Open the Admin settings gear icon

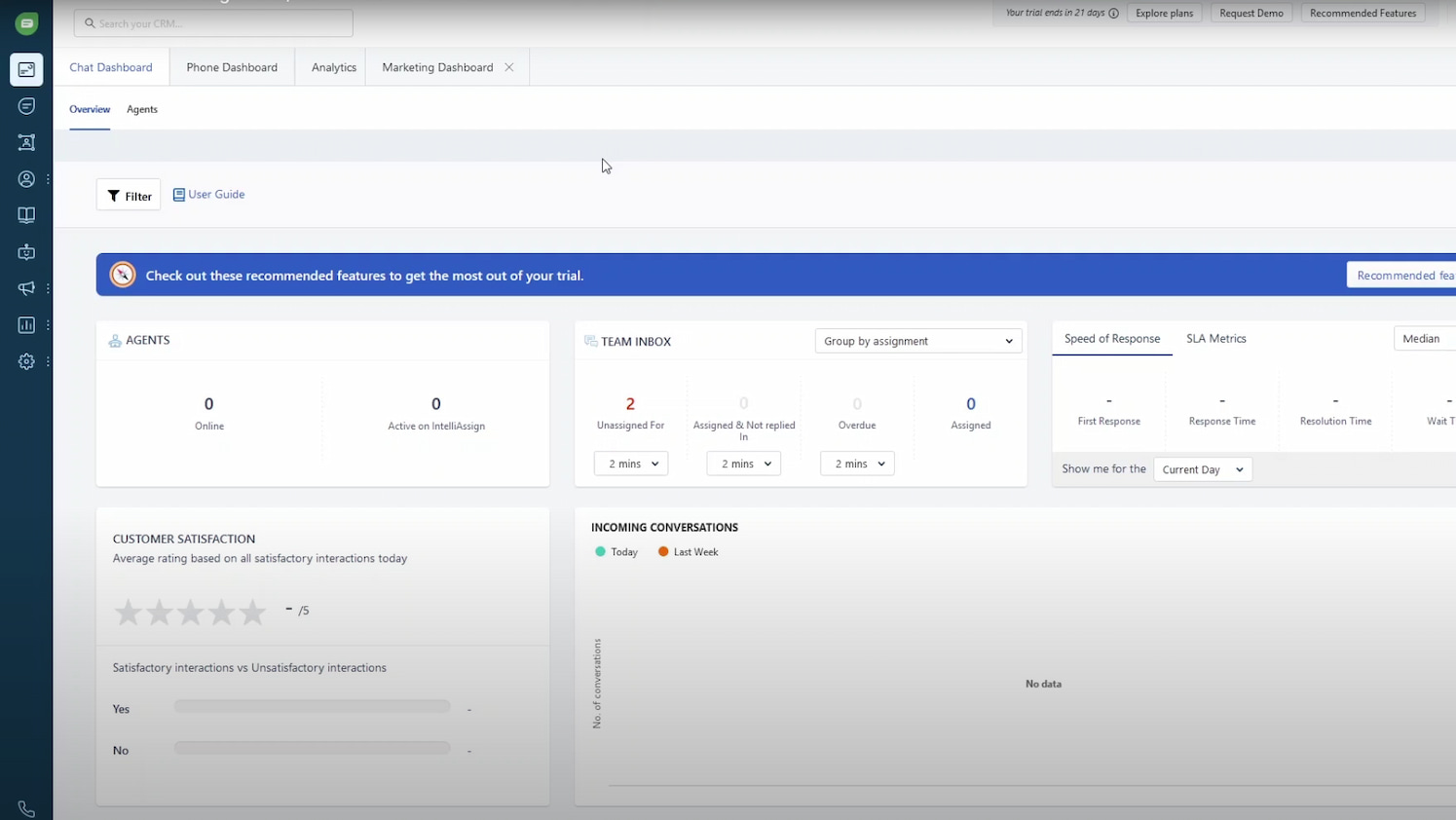point(26,361)
